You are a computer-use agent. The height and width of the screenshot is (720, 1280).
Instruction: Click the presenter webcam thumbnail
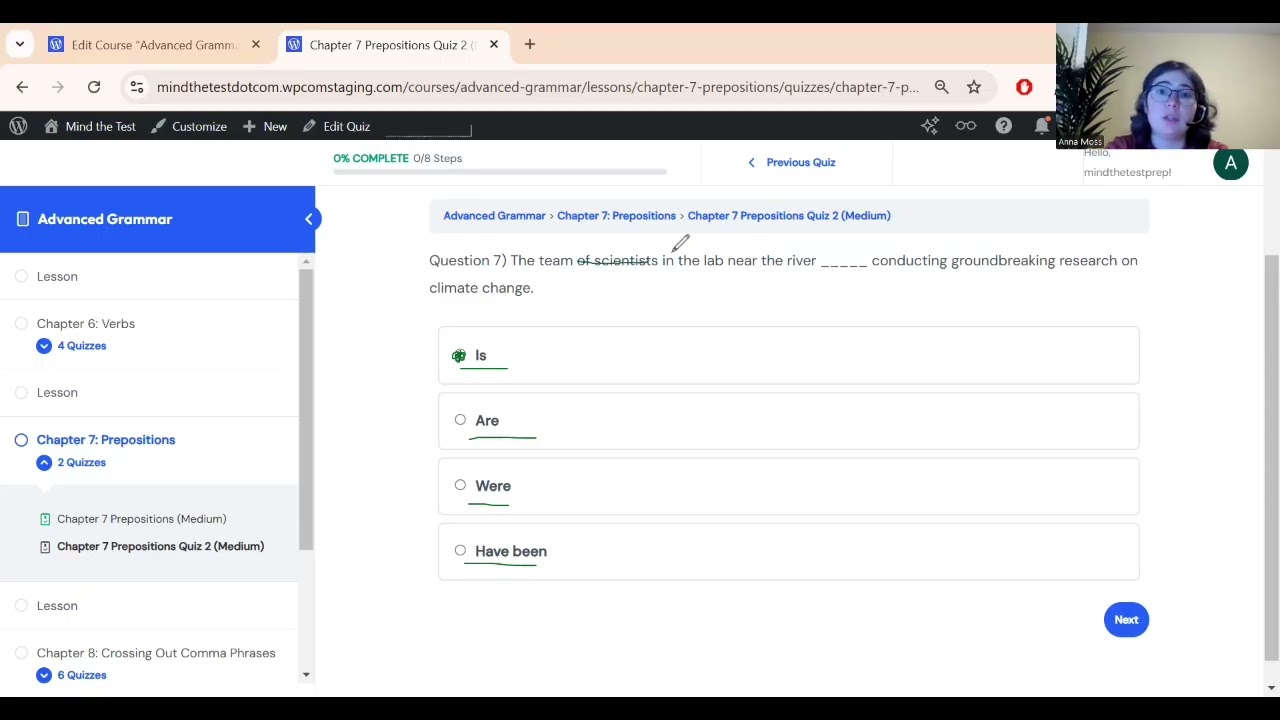click(1168, 86)
